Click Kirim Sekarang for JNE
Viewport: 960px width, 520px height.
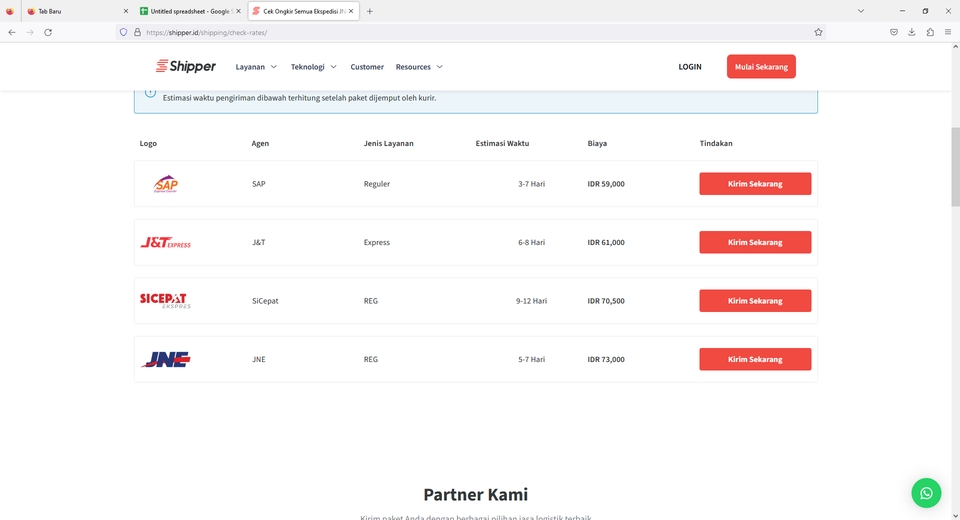[755, 360]
